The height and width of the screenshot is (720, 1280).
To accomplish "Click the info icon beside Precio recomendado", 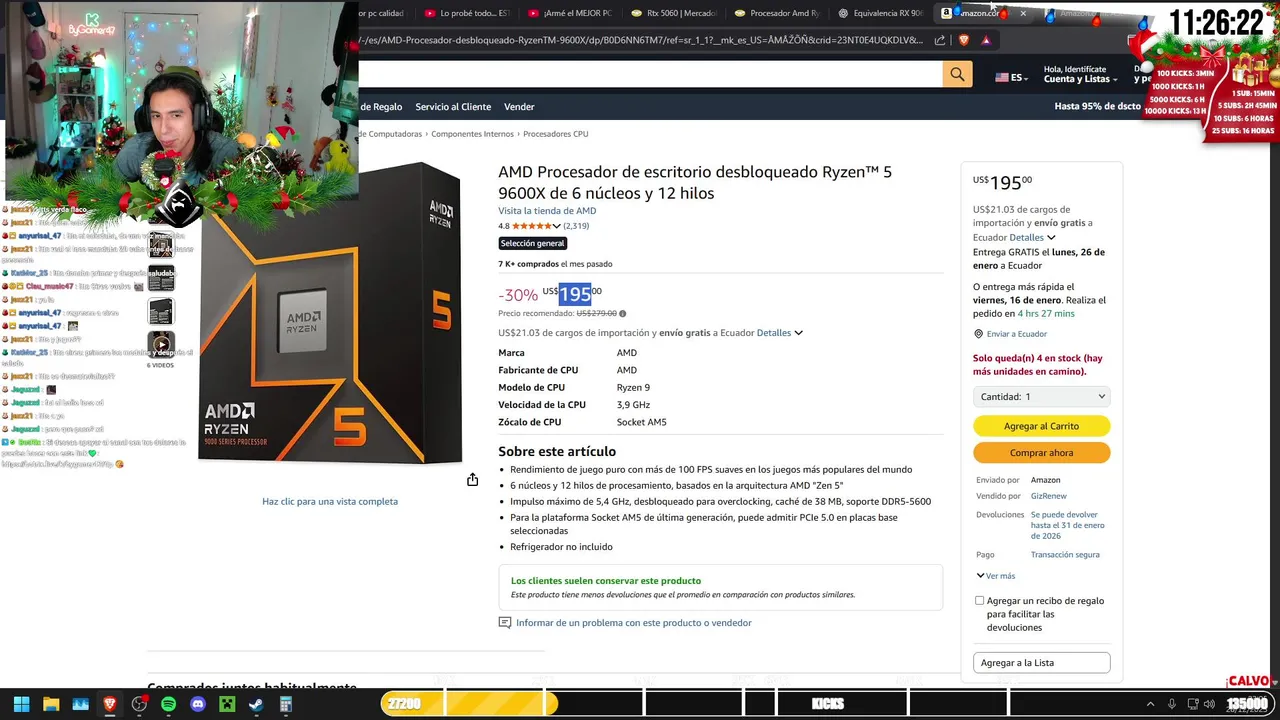I will tap(622, 314).
